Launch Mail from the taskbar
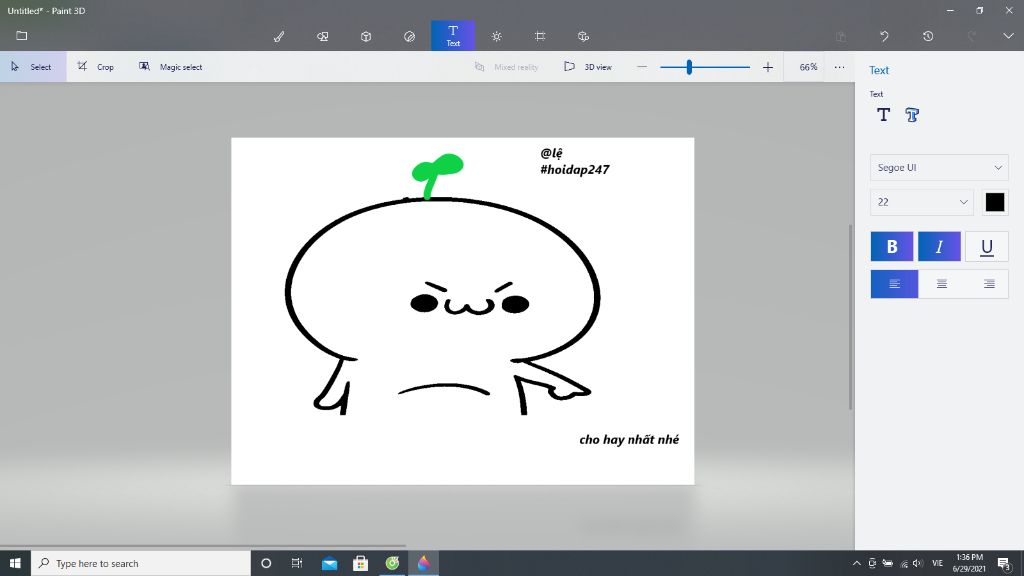This screenshot has width=1024, height=576. 329,563
